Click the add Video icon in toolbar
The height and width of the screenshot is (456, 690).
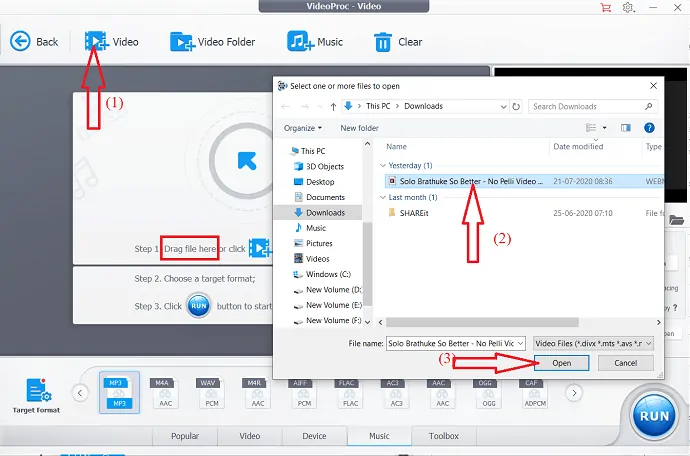click(x=97, y=42)
